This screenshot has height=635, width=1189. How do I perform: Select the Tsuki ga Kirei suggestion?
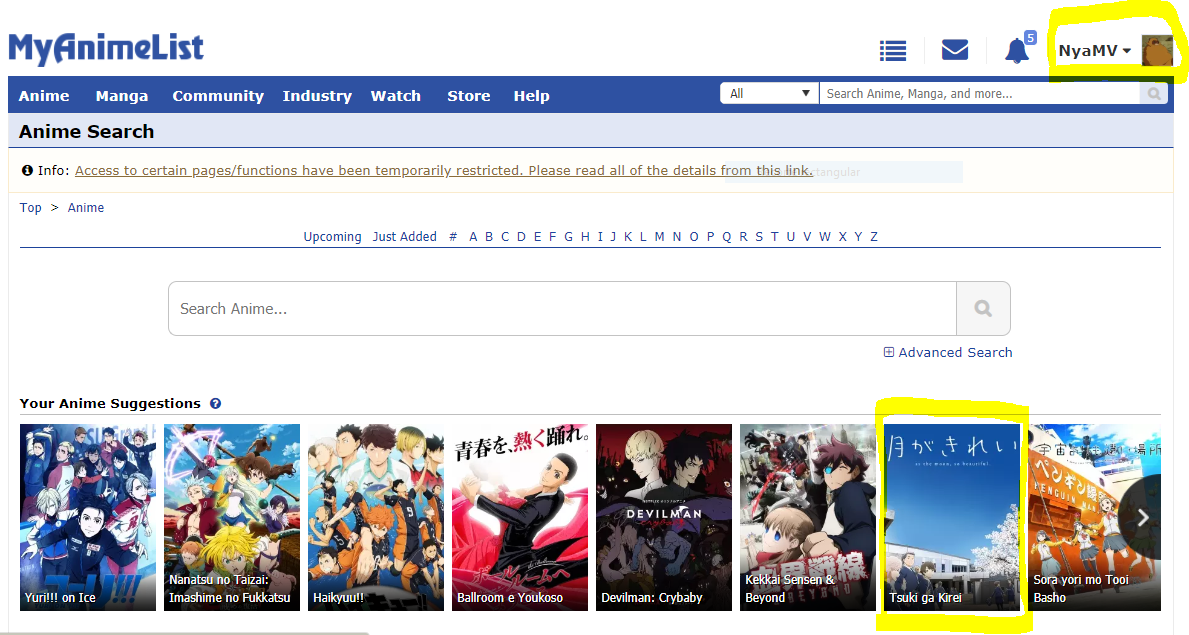(951, 517)
